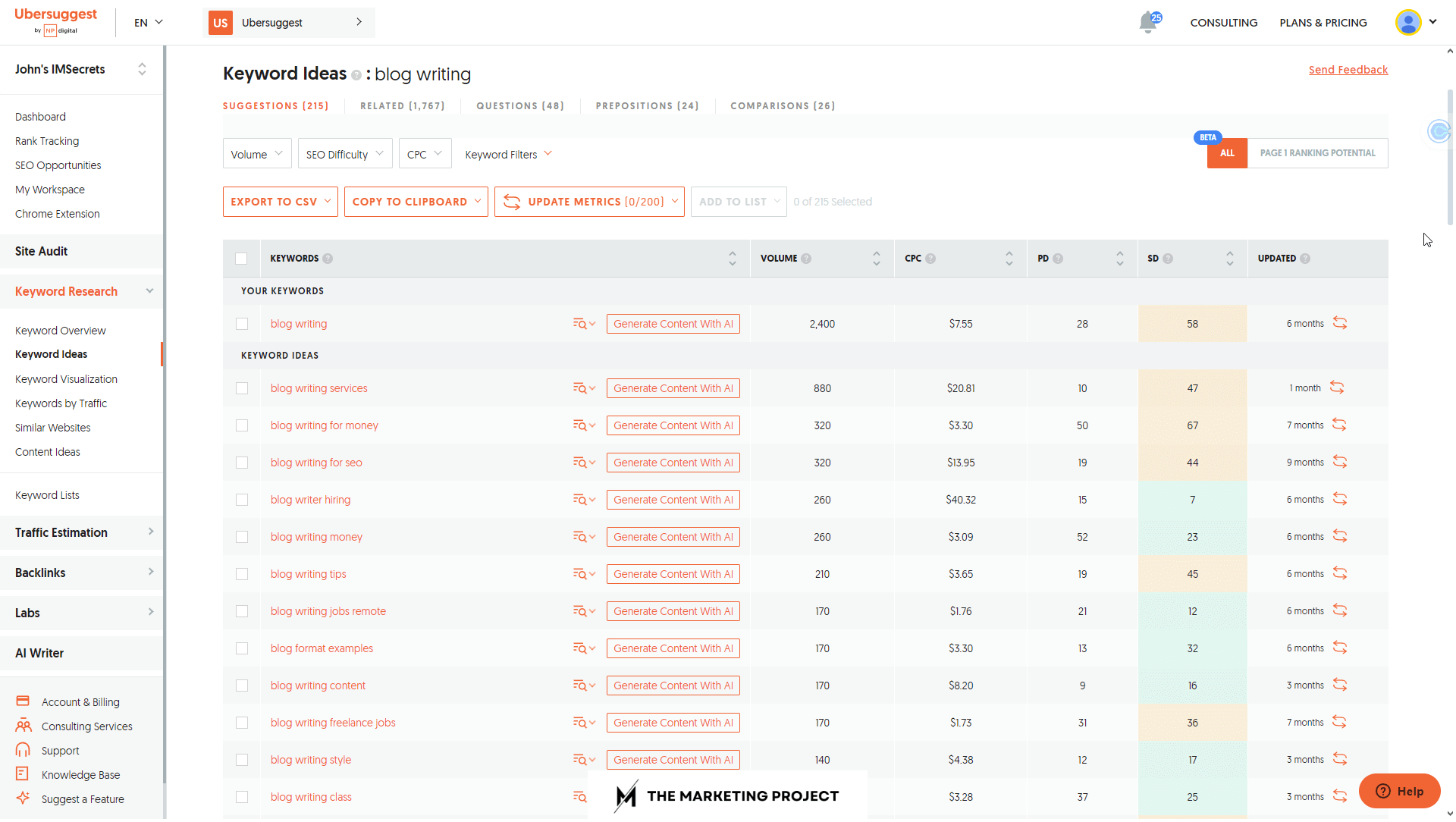This screenshot has width=1456, height=822.
Task: Open search options icon for blog writing for seo
Action: [584, 463]
